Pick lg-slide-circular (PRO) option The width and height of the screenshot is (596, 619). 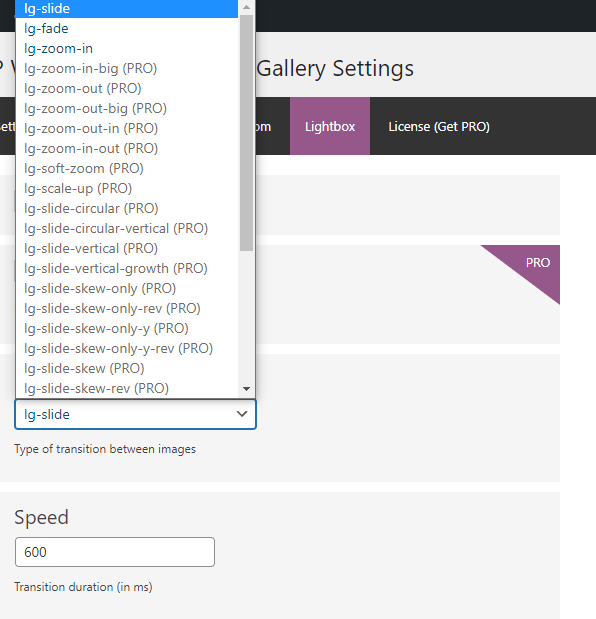(127, 208)
